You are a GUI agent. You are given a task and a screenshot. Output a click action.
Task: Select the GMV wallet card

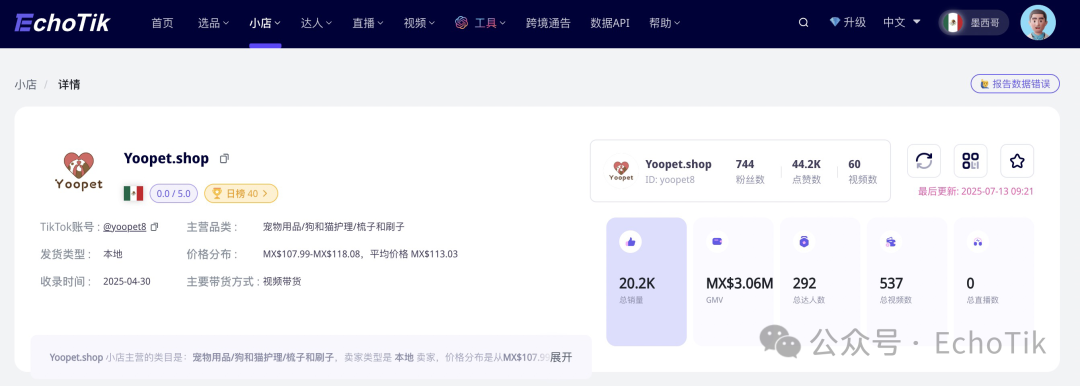point(734,281)
